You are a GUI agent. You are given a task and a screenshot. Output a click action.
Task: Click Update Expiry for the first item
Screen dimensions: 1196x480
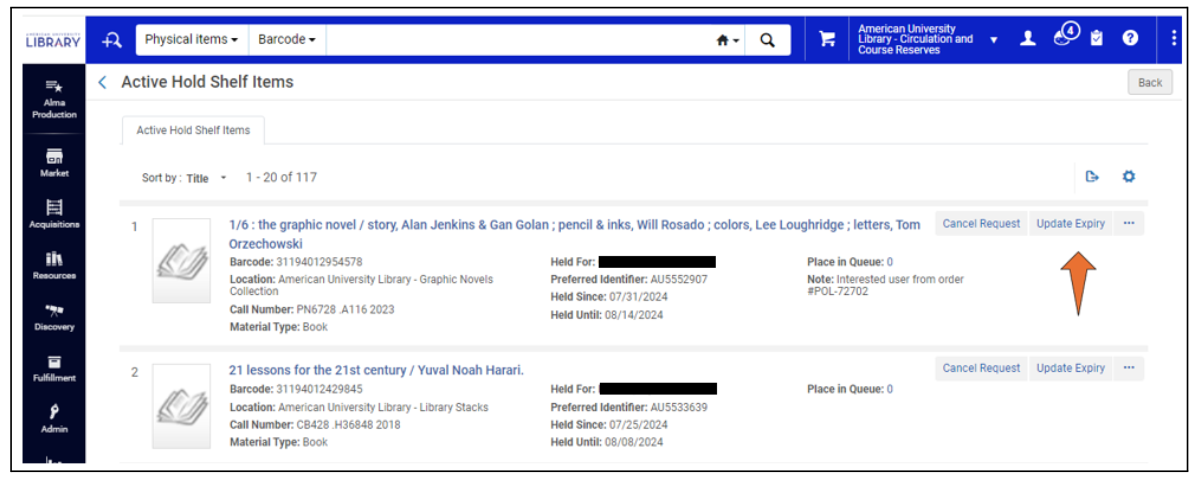click(x=1070, y=224)
